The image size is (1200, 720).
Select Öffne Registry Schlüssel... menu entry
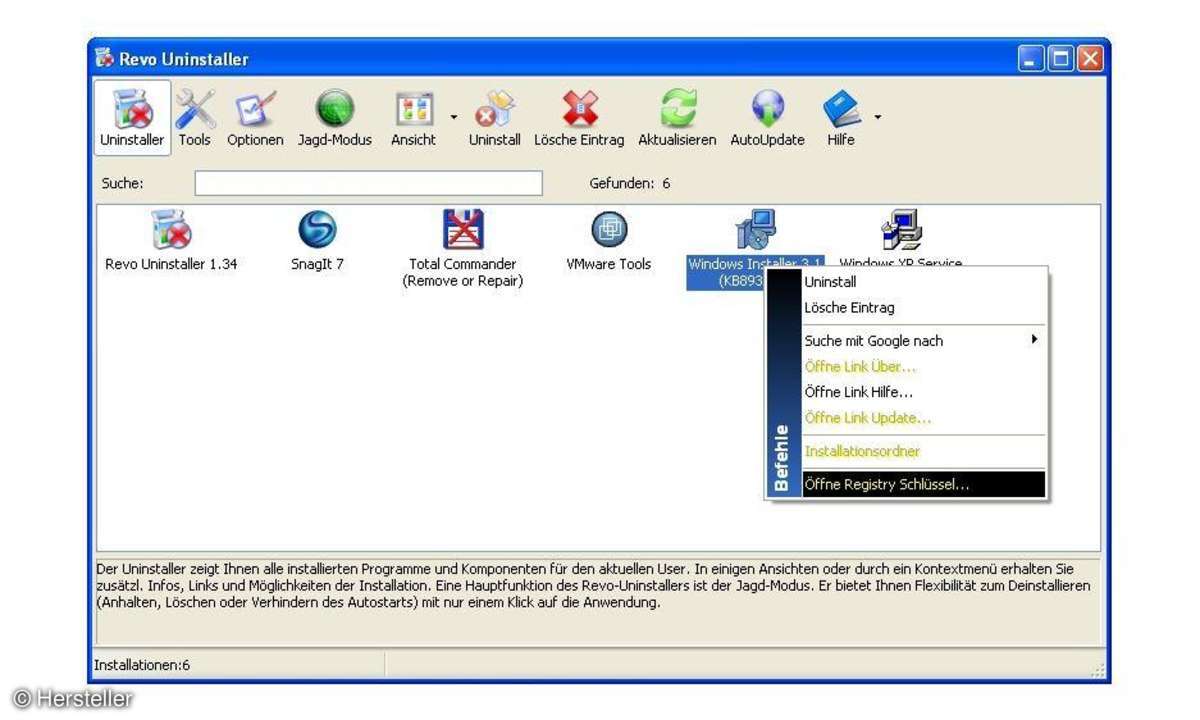tap(923, 485)
